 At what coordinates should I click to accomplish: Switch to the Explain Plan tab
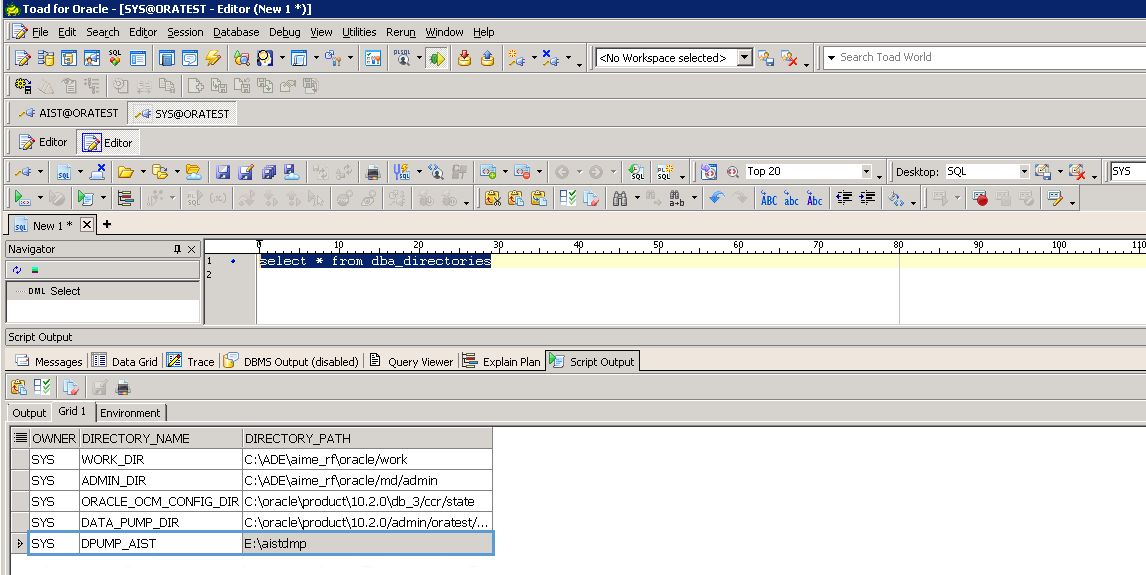502,362
